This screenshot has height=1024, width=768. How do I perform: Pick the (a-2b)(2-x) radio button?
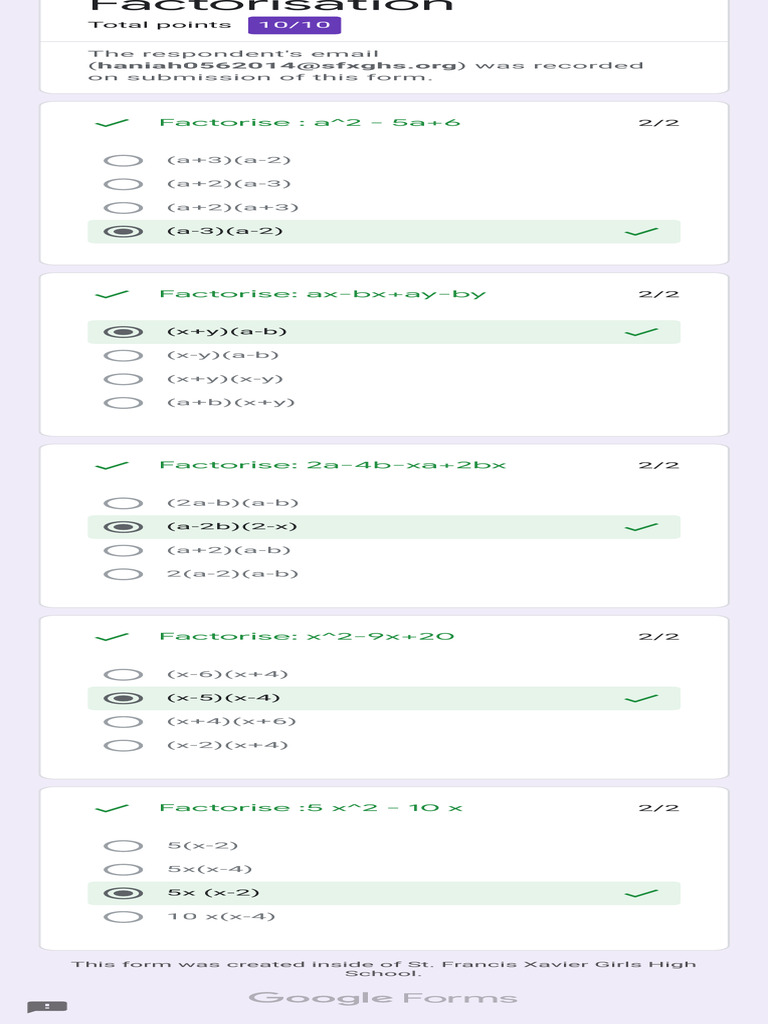(x=123, y=527)
